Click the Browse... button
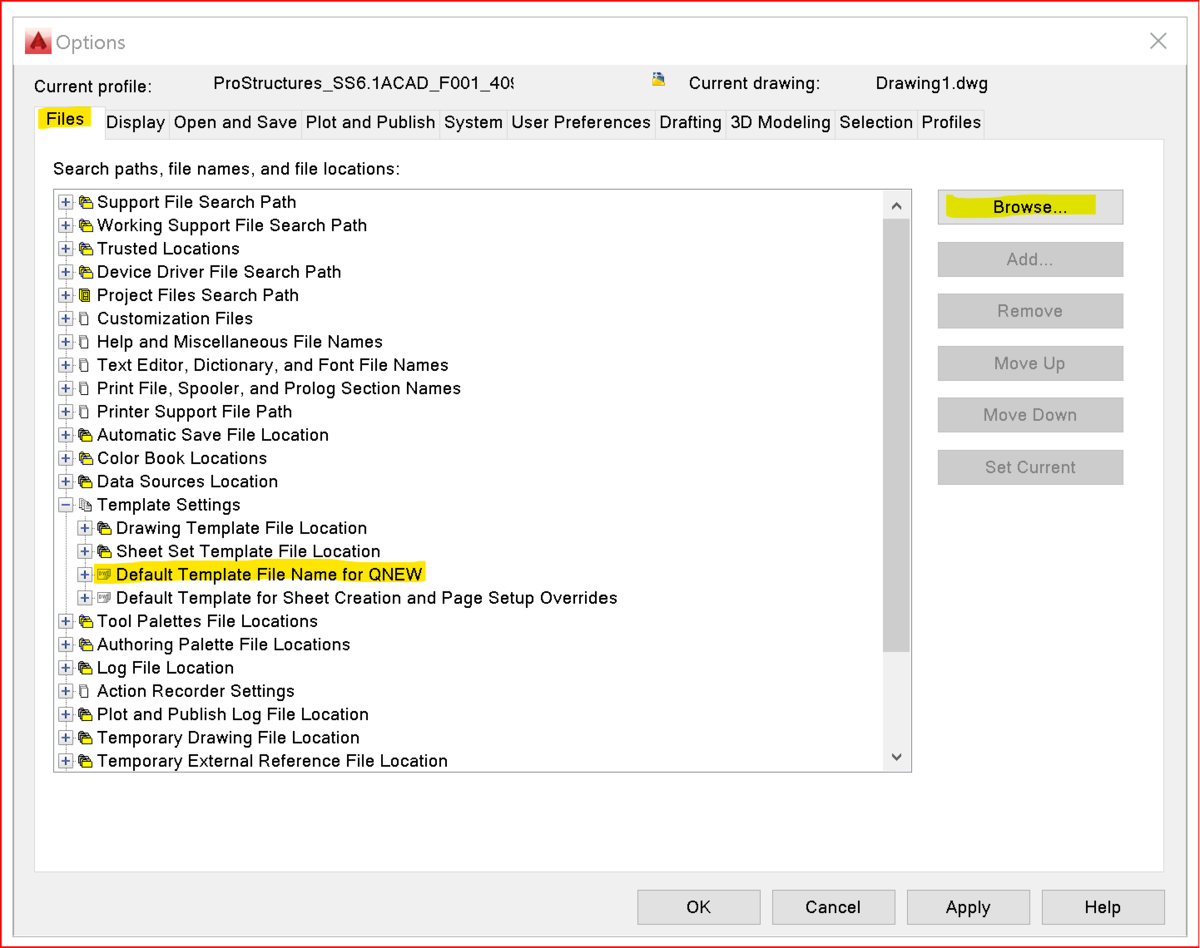Viewport: 1200px width, 948px height. (x=1030, y=207)
